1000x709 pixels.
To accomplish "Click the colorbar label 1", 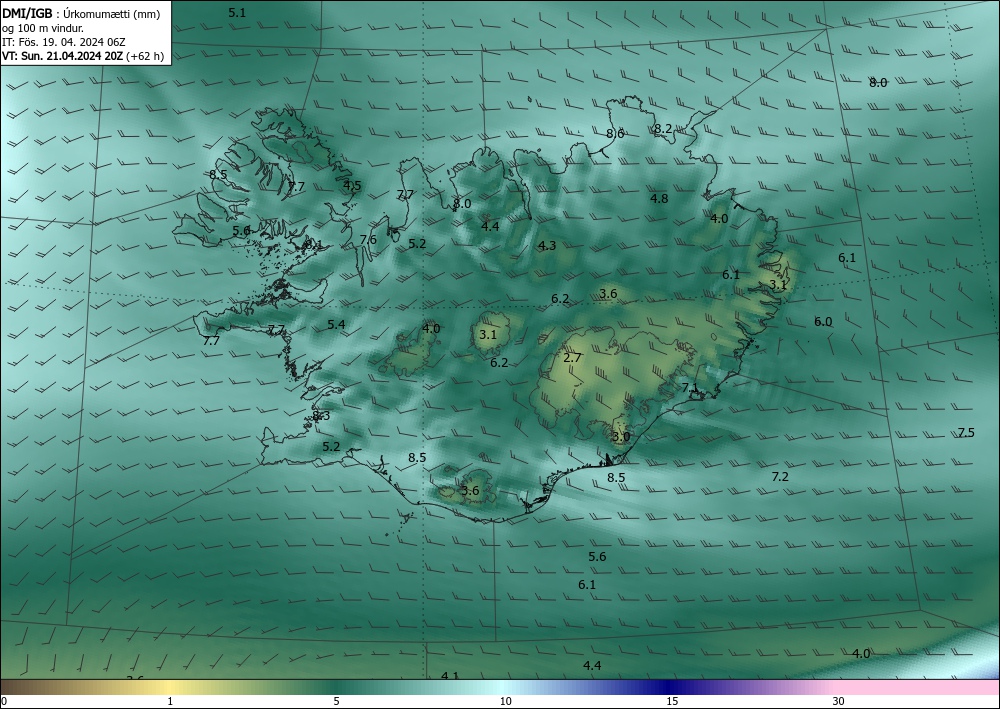I will [x=170, y=701].
